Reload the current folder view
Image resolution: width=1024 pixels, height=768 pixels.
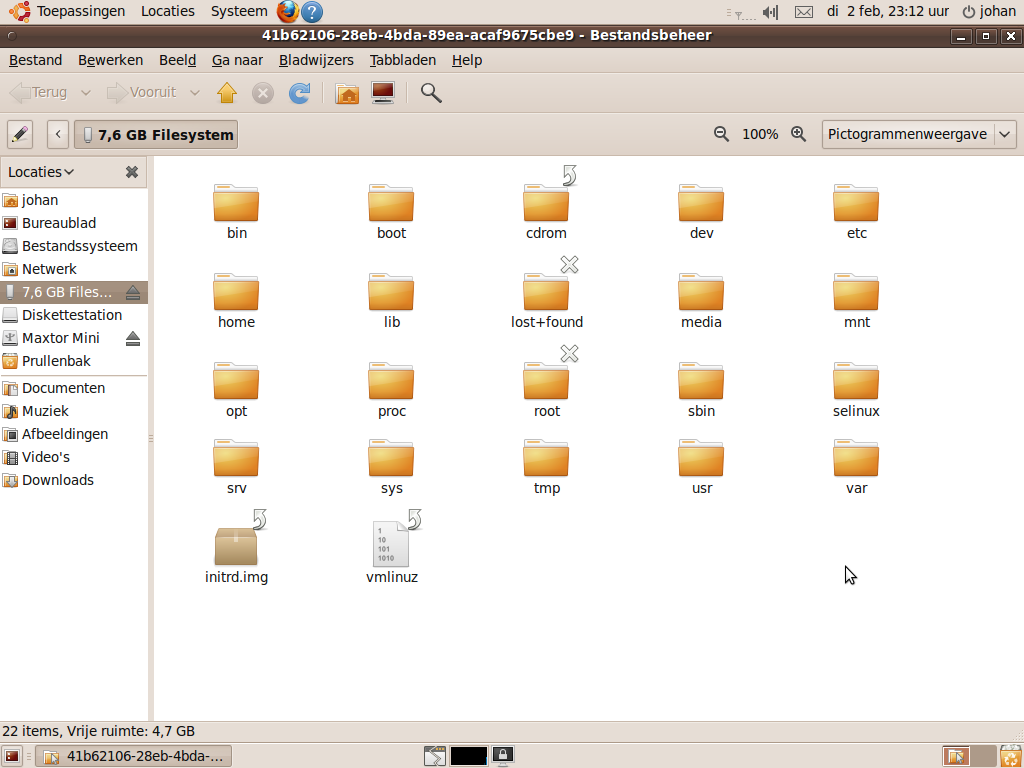tap(299, 93)
